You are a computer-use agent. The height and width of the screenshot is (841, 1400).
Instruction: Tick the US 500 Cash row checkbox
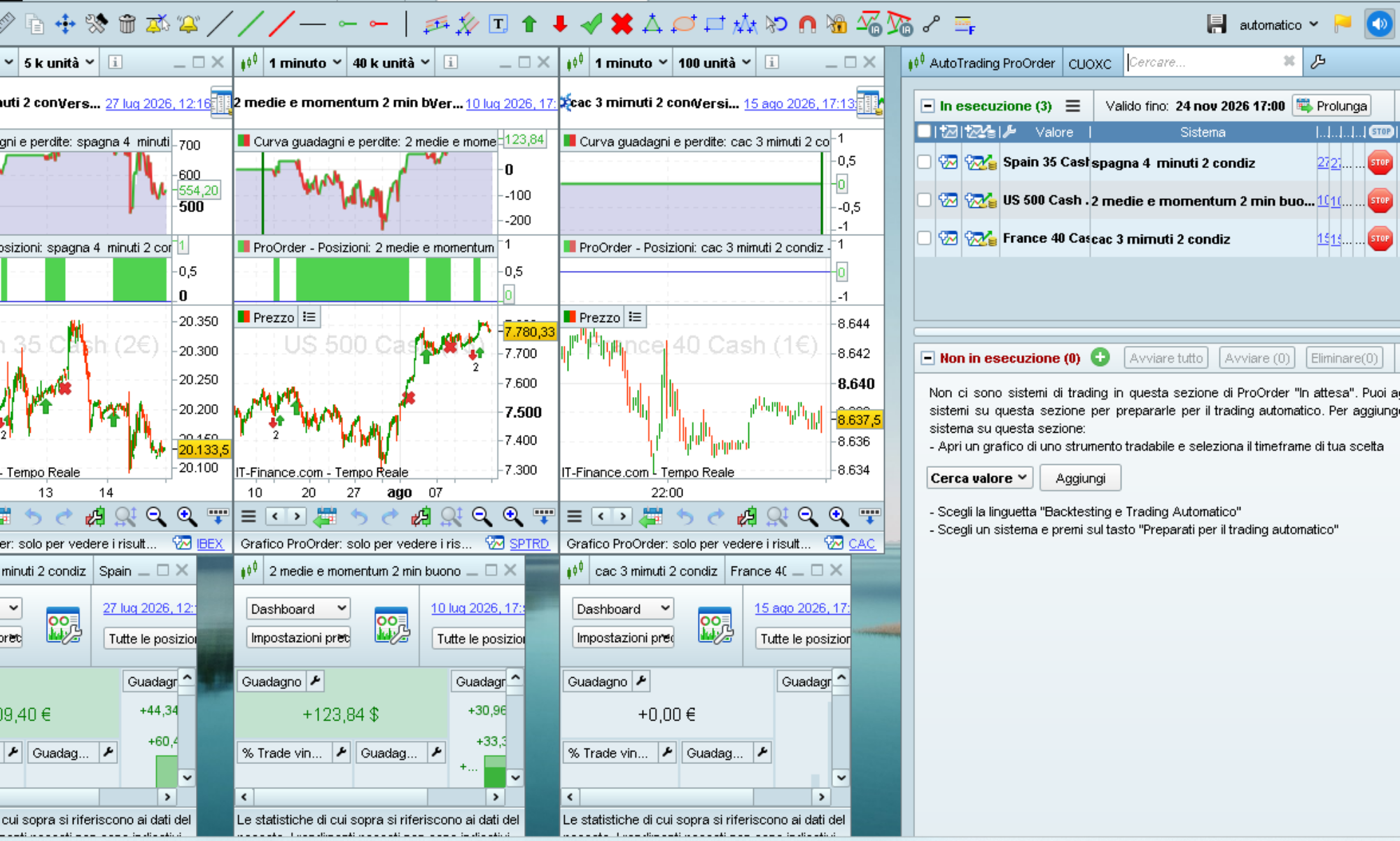(924, 200)
